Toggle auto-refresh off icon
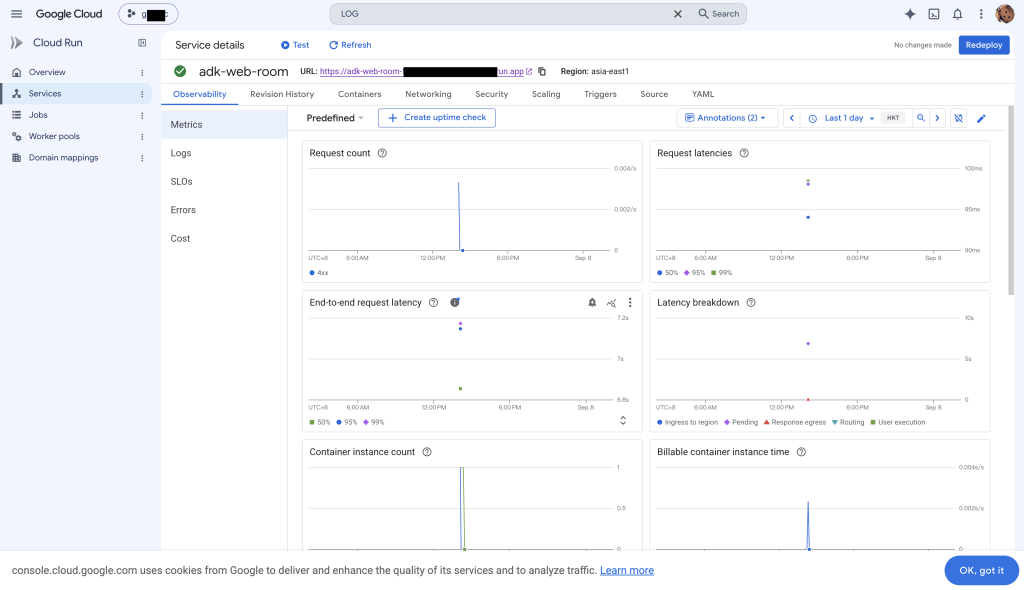The height and width of the screenshot is (590, 1024). (x=958, y=118)
